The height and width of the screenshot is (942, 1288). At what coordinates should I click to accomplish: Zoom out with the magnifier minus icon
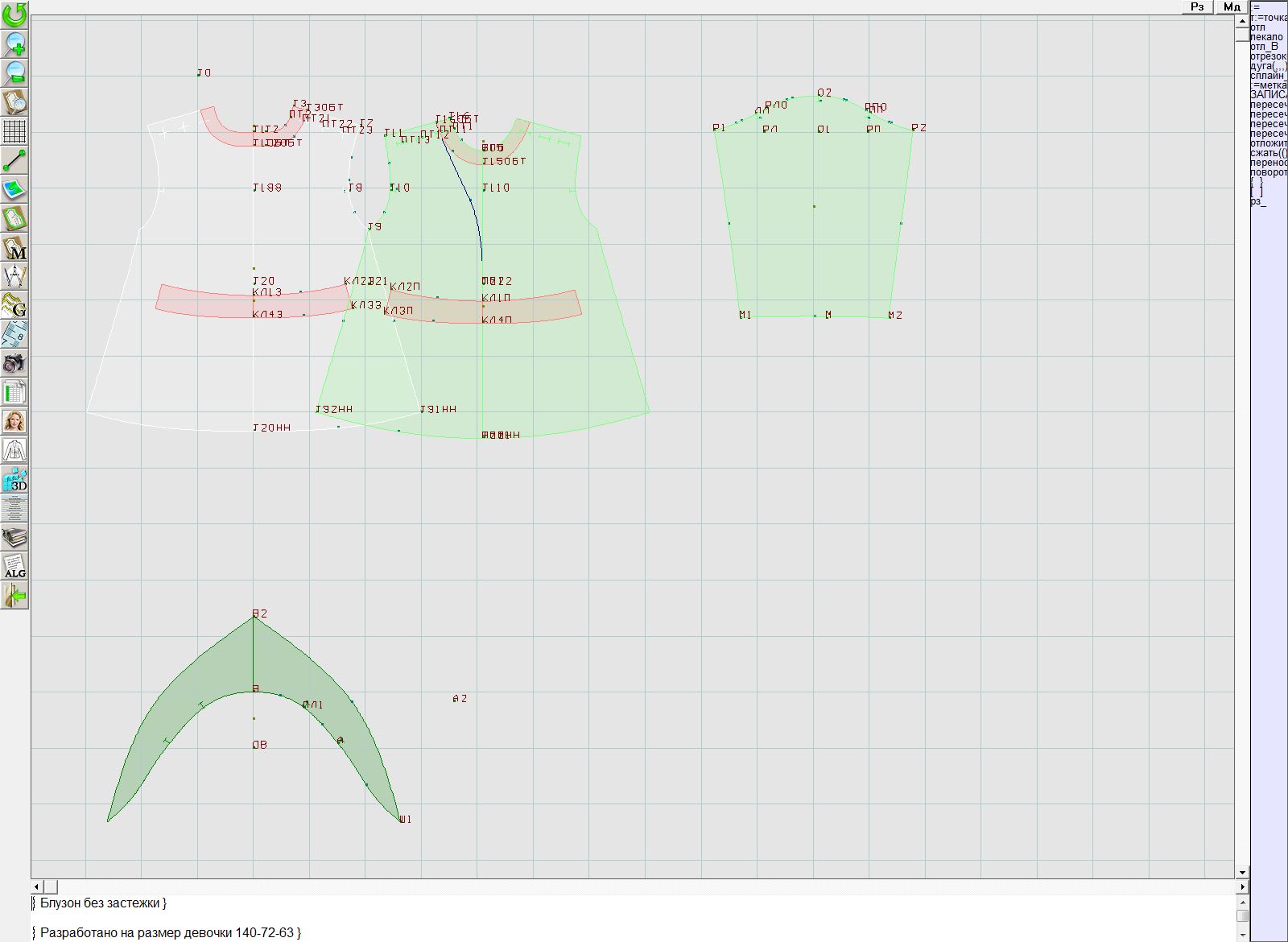pos(14,72)
